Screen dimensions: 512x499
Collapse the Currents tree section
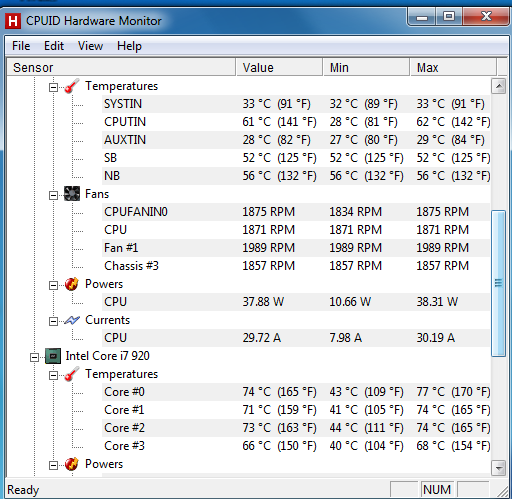click(x=53, y=321)
